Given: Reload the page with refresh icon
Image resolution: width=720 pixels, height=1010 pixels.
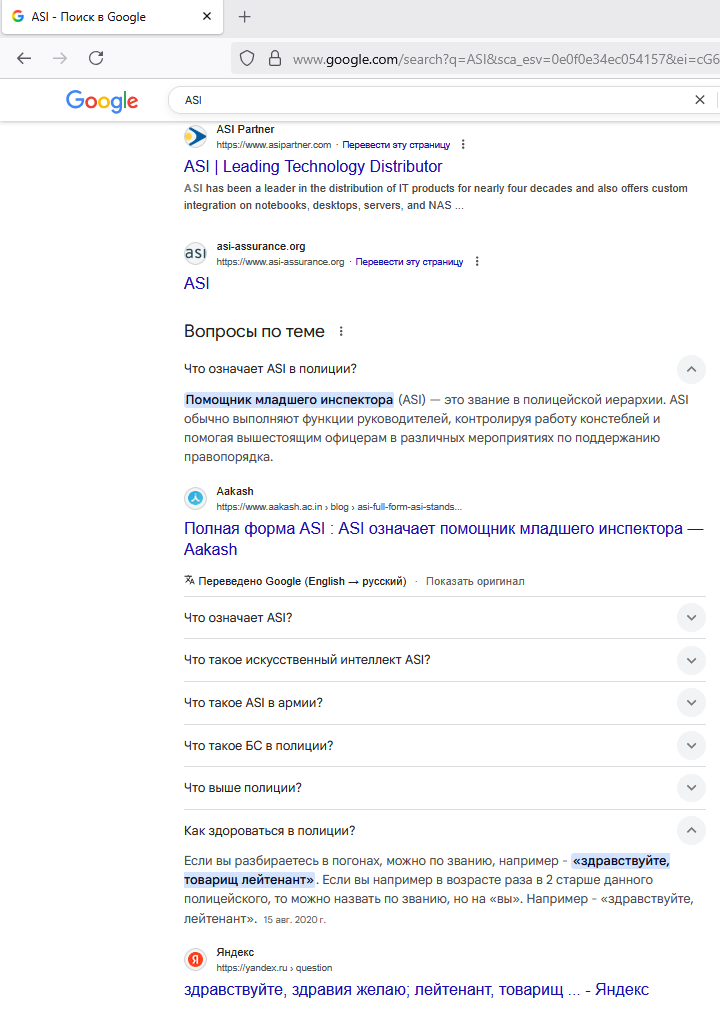Looking at the screenshot, I should pos(96,58).
